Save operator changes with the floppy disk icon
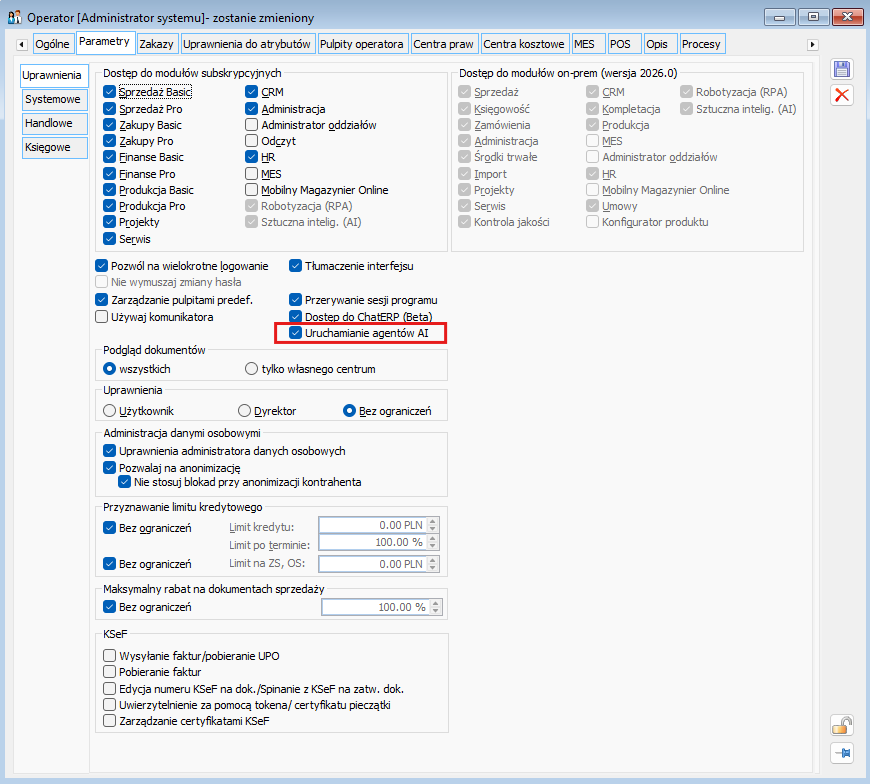This screenshot has width=870, height=784. [x=842, y=69]
